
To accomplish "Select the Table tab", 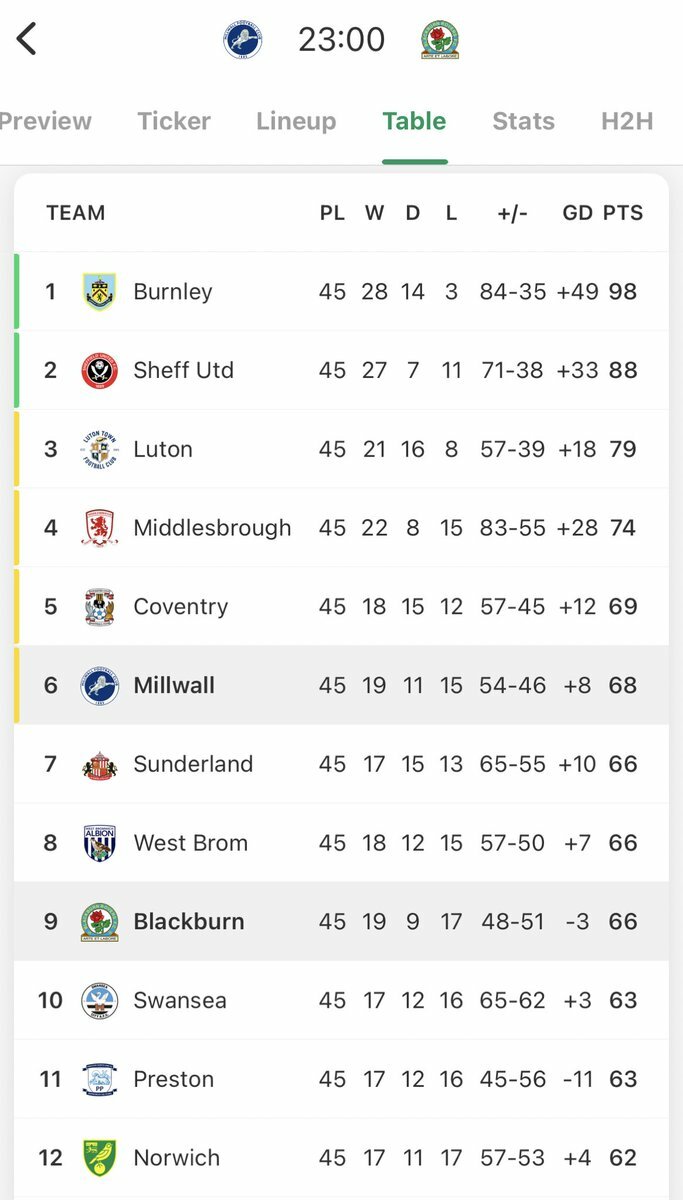I will point(414,121).
